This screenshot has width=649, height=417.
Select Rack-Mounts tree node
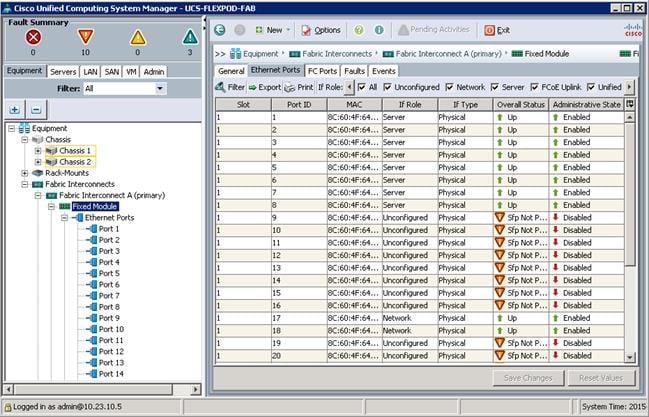click(67, 173)
